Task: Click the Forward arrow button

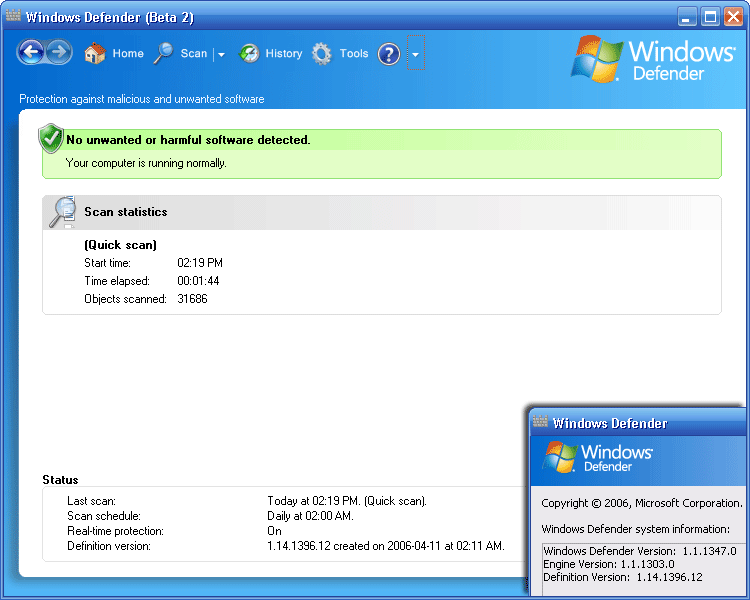Action: coord(60,53)
